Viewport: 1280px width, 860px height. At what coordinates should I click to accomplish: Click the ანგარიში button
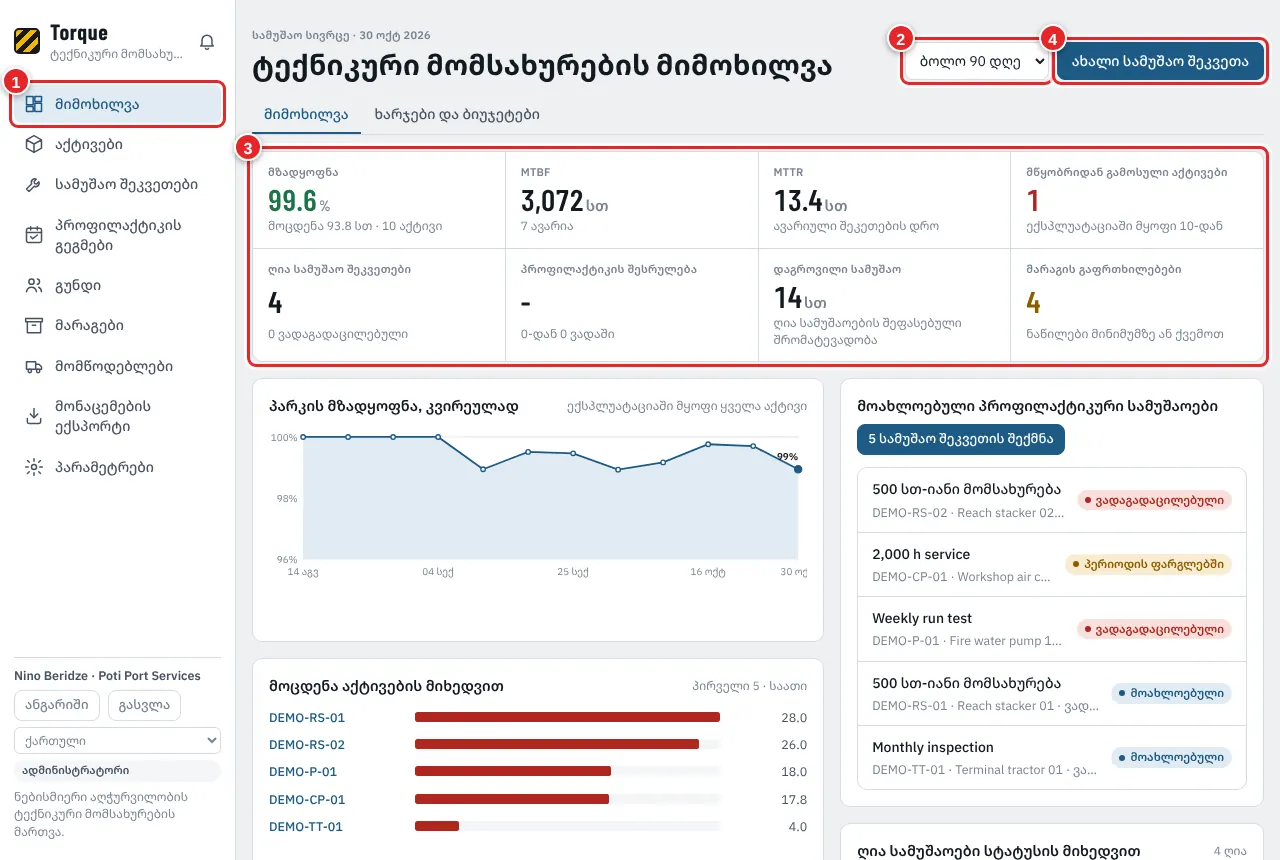[x=57, y=705]
